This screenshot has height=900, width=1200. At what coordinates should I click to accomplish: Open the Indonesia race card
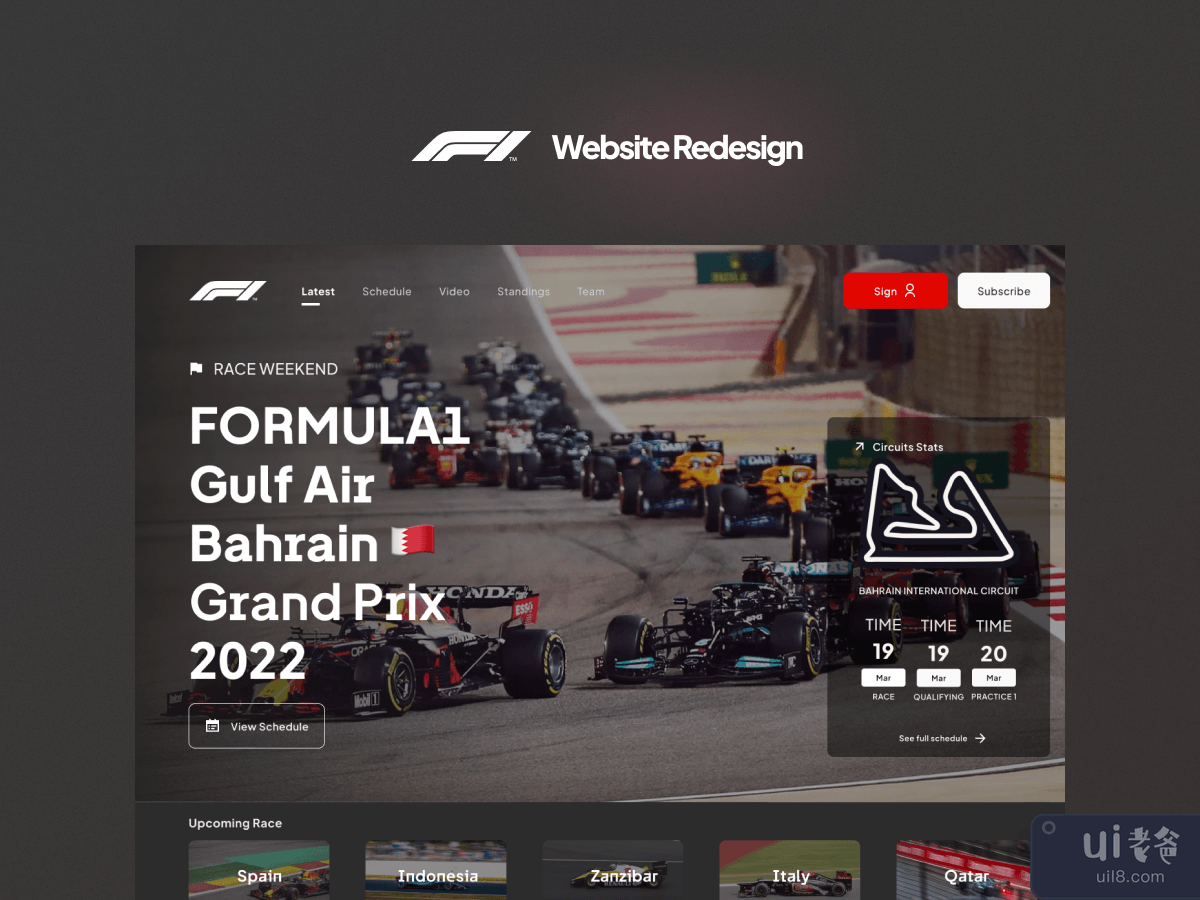[436, 870]
